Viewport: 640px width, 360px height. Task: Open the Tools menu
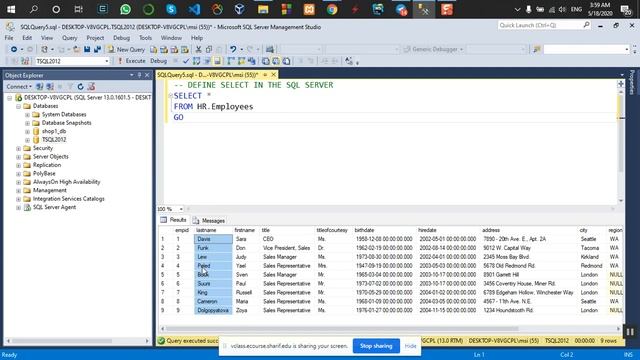click(x=145, y=38)
